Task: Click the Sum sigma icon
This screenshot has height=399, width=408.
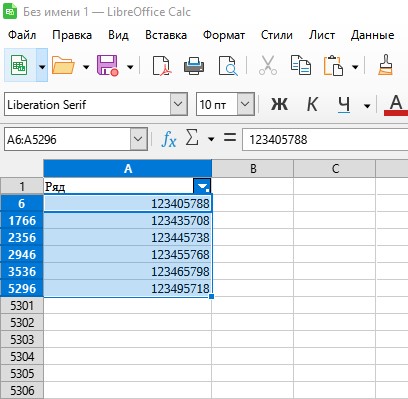Action: click(192, 138)
